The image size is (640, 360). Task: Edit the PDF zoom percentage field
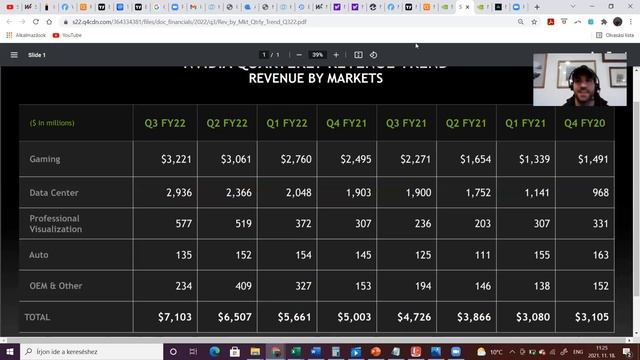coord(318,55)
